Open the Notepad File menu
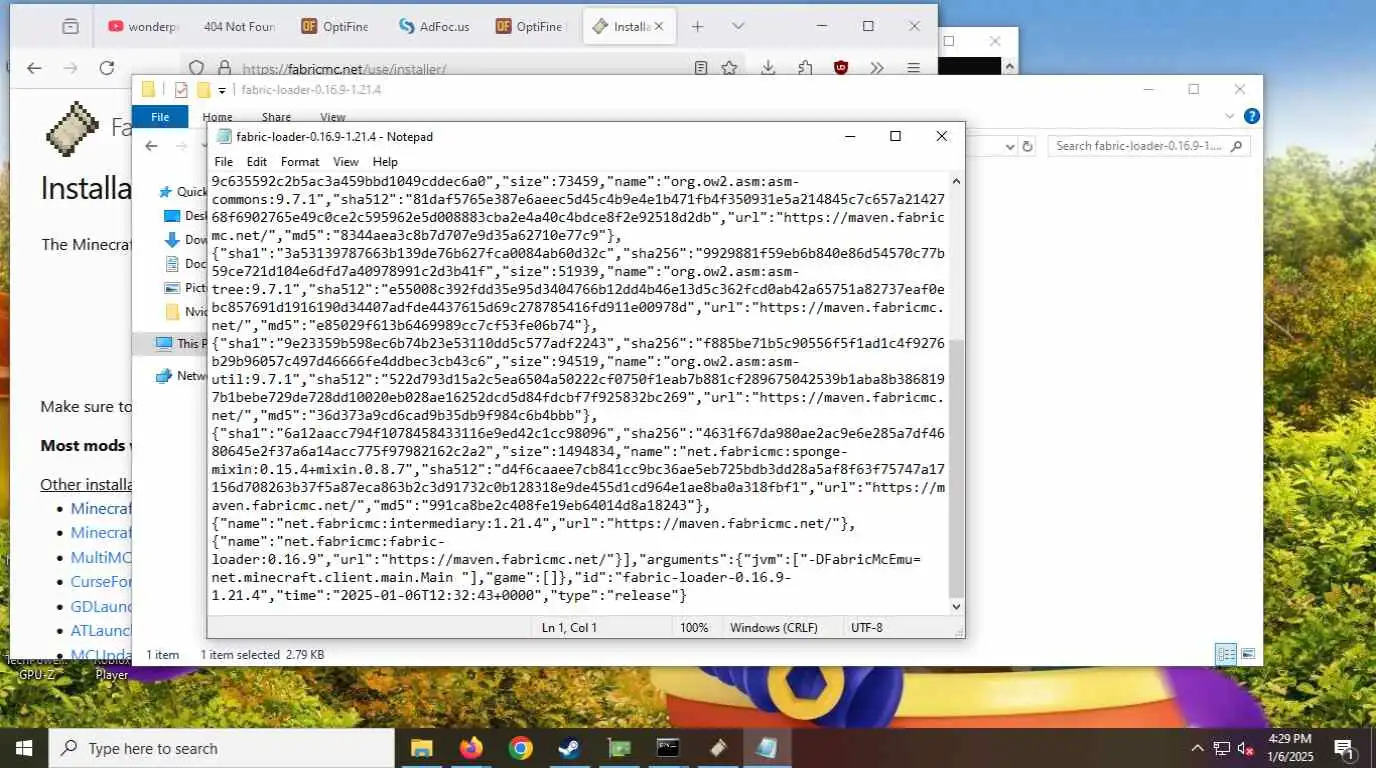1376x768 pixels. 223,161
